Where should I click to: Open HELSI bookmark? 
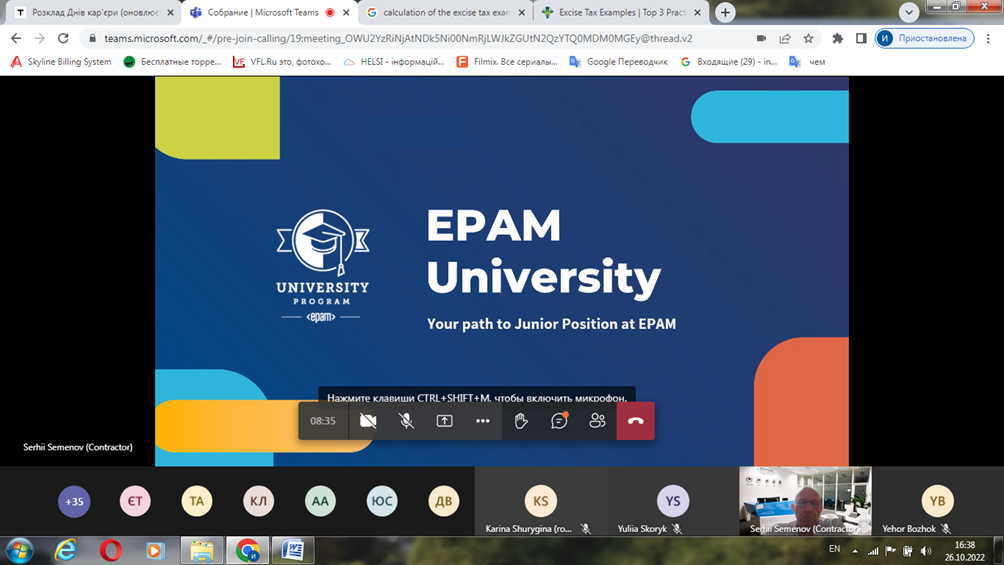click(394, 61)
